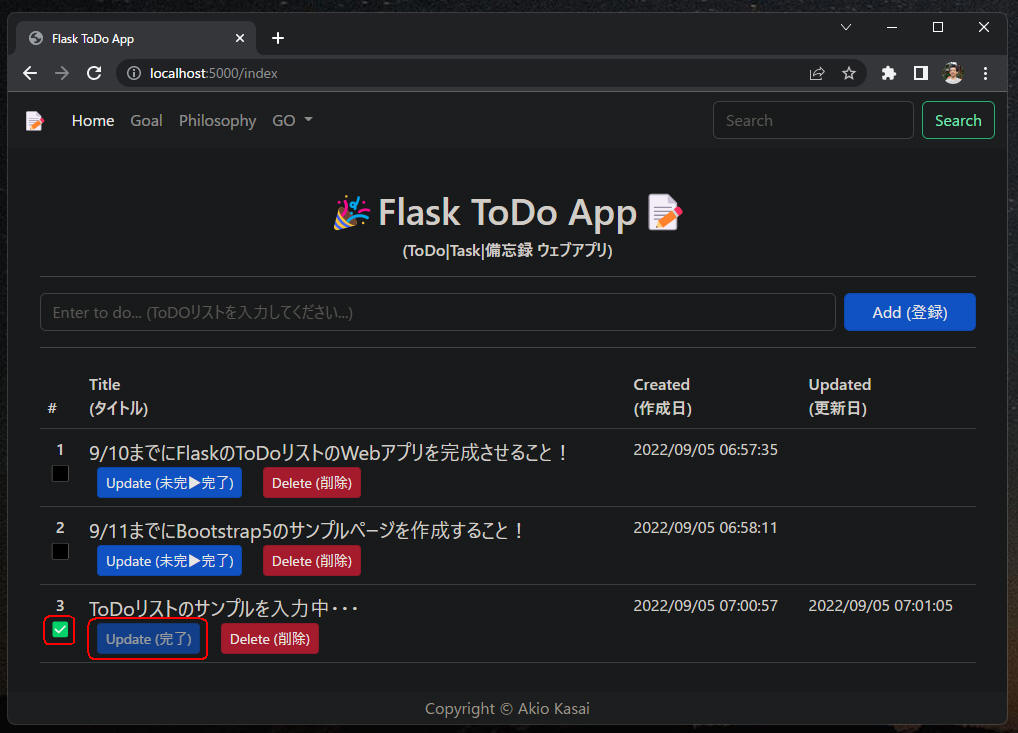1018x733 pixels.
Task: Focus the Enter to do input field
Action: (x=438, y=312)
